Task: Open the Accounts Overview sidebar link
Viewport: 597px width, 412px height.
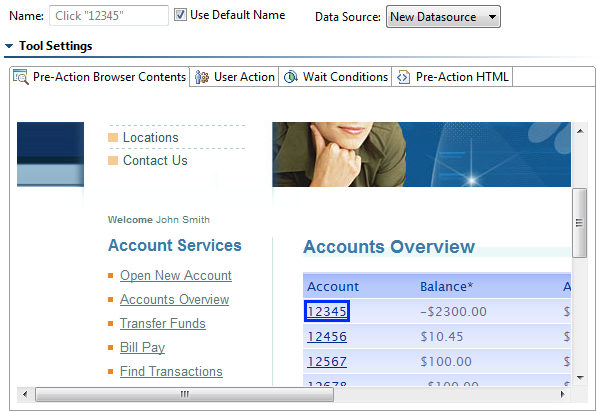Action: pos(174,299)
